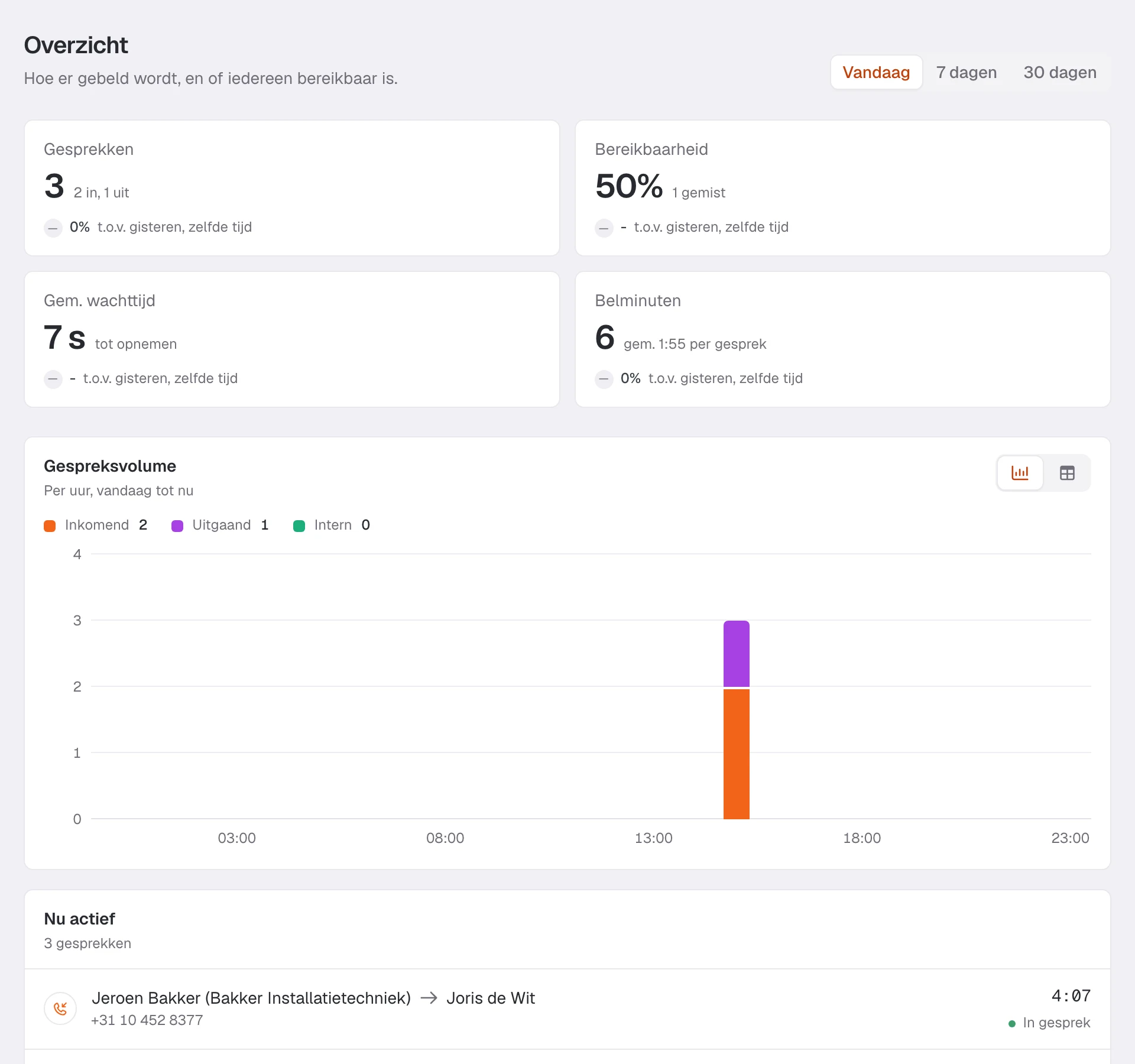Screen dimensions: 1135x1064
Task: Toggle the orange Inkomend legend swatch
Action: (x=50, y=525)
